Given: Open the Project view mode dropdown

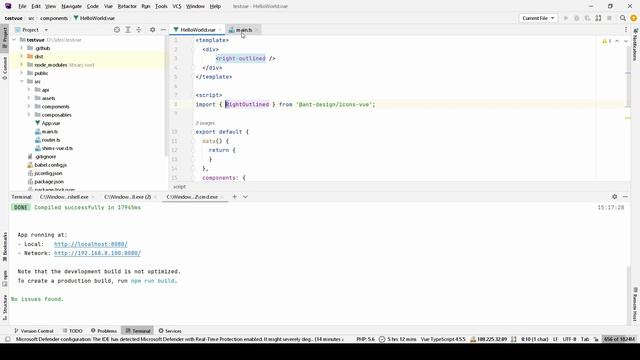Looking at the screenshot, I should point(46,30).
